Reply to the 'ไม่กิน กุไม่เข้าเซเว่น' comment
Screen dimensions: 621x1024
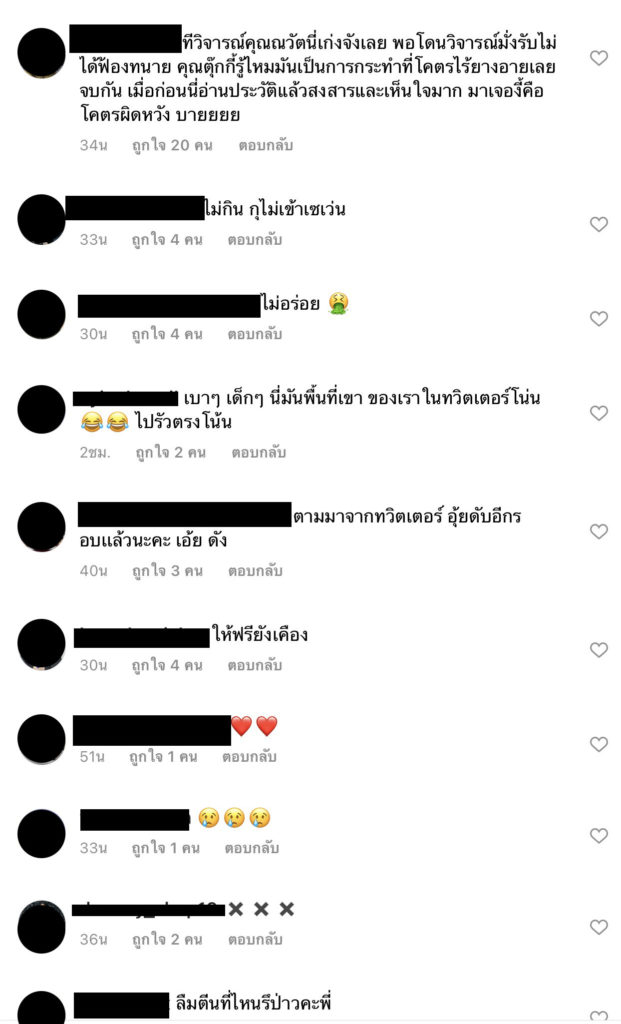tap(255, 240)
